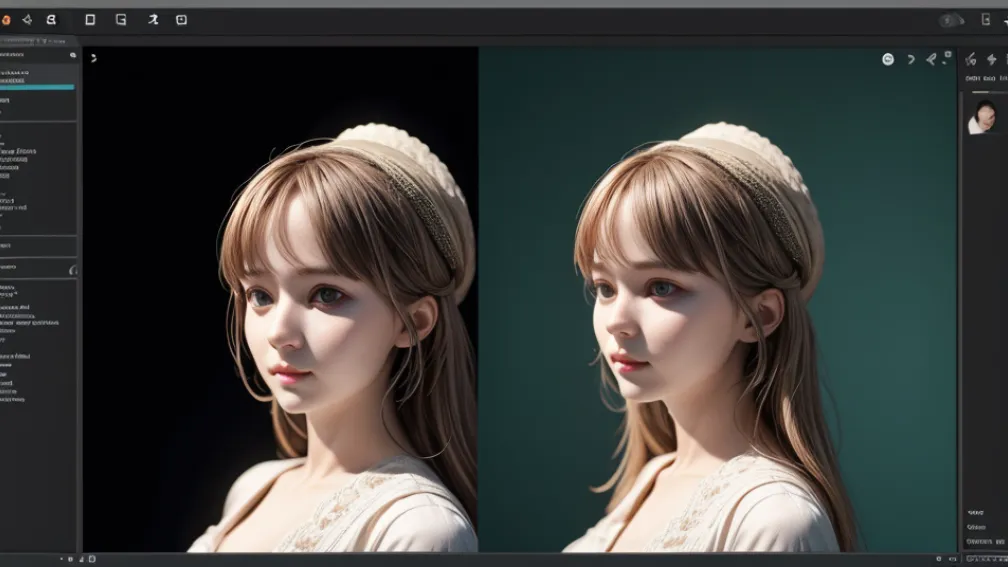Select the pen-shaped tool in the top toolbar
1008x567 pixels.
click(x=27, y=20)
